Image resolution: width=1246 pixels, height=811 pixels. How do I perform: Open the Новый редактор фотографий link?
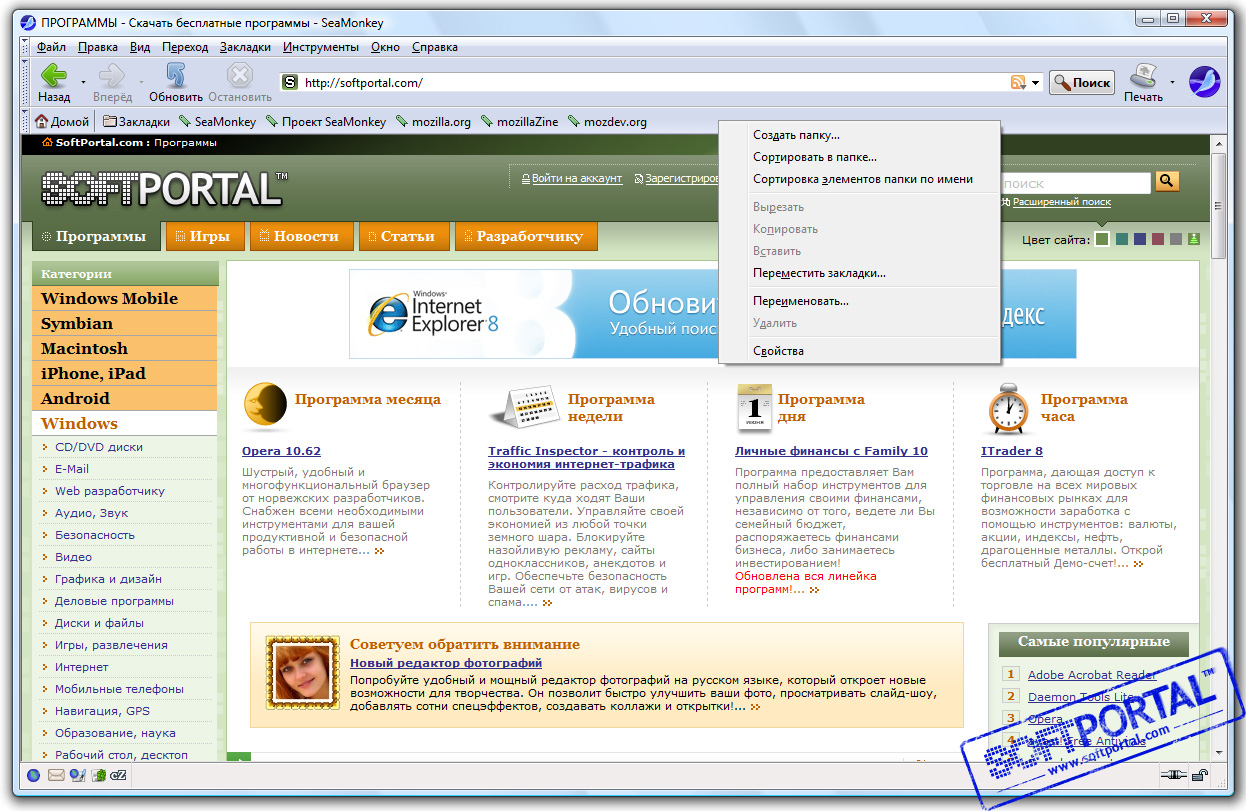click(x=446, y=663)
